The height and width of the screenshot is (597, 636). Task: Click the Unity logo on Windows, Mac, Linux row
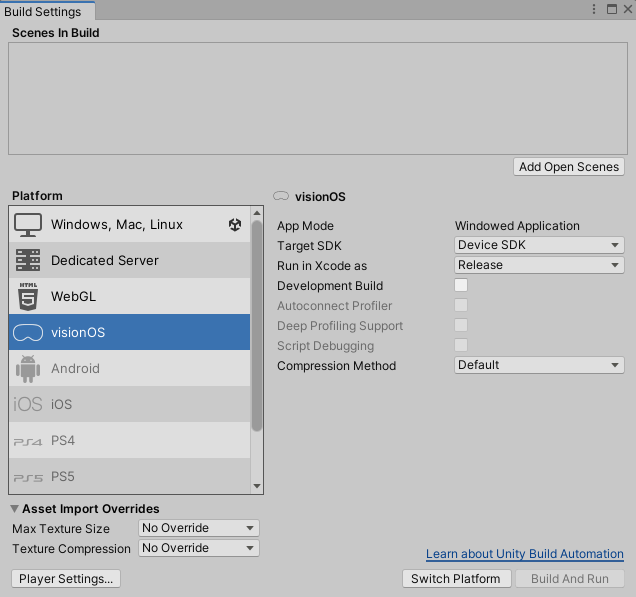[235, 224]
